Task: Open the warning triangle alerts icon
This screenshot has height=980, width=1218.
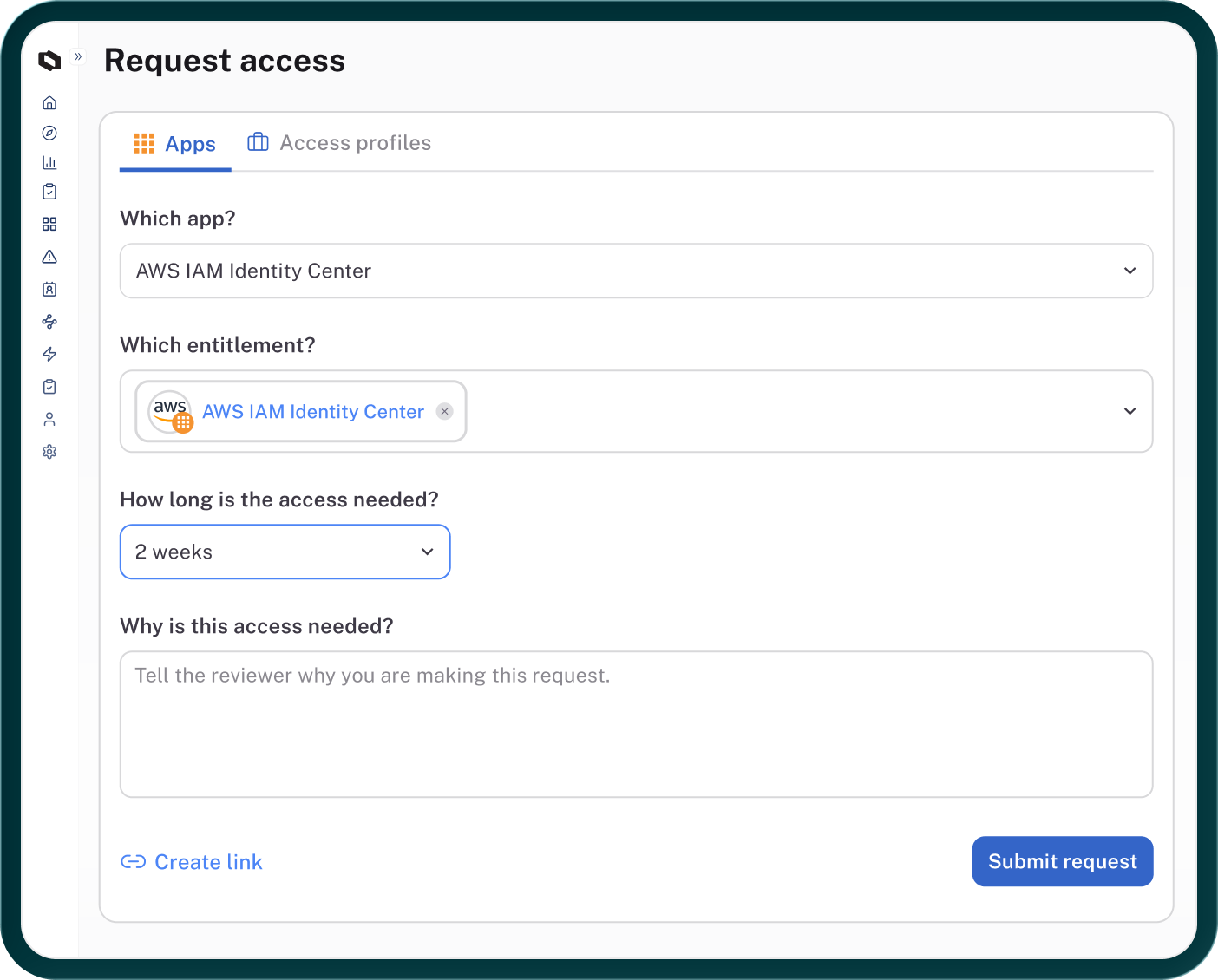Action: [49, 257]
